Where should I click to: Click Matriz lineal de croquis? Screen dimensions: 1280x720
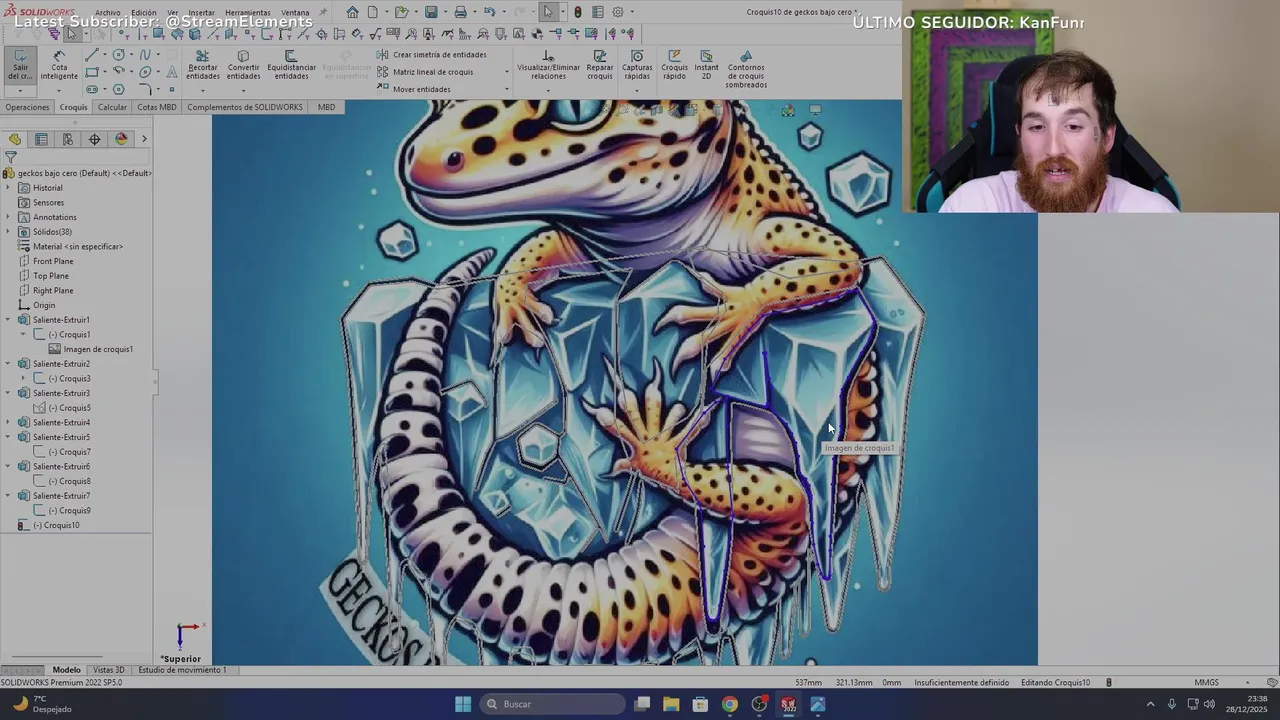[x=425, y=72]
